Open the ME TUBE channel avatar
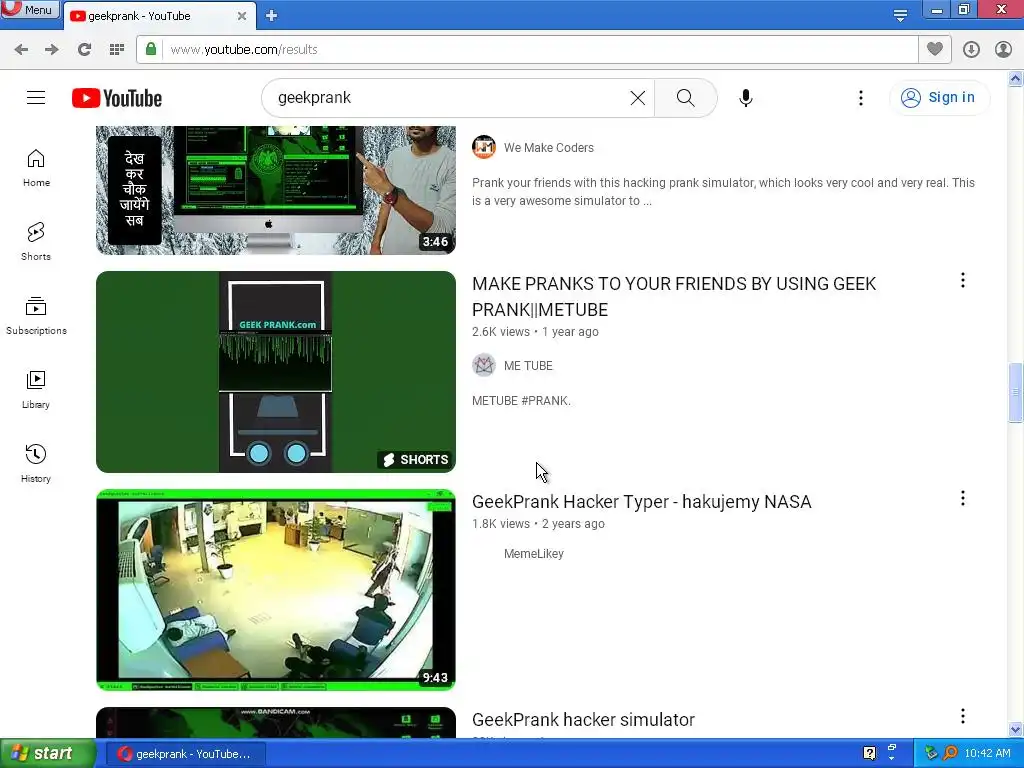 (484, 366)
